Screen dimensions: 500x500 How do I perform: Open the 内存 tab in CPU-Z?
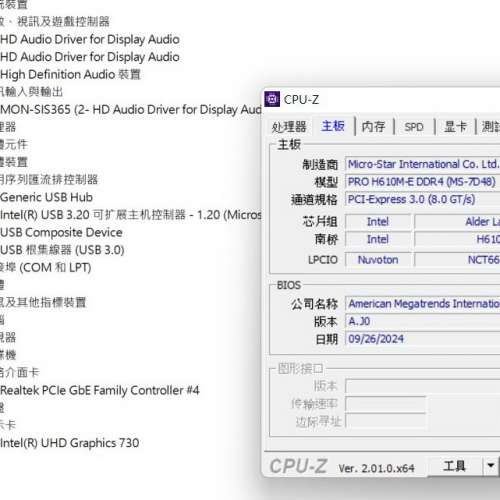pos(373,127)
